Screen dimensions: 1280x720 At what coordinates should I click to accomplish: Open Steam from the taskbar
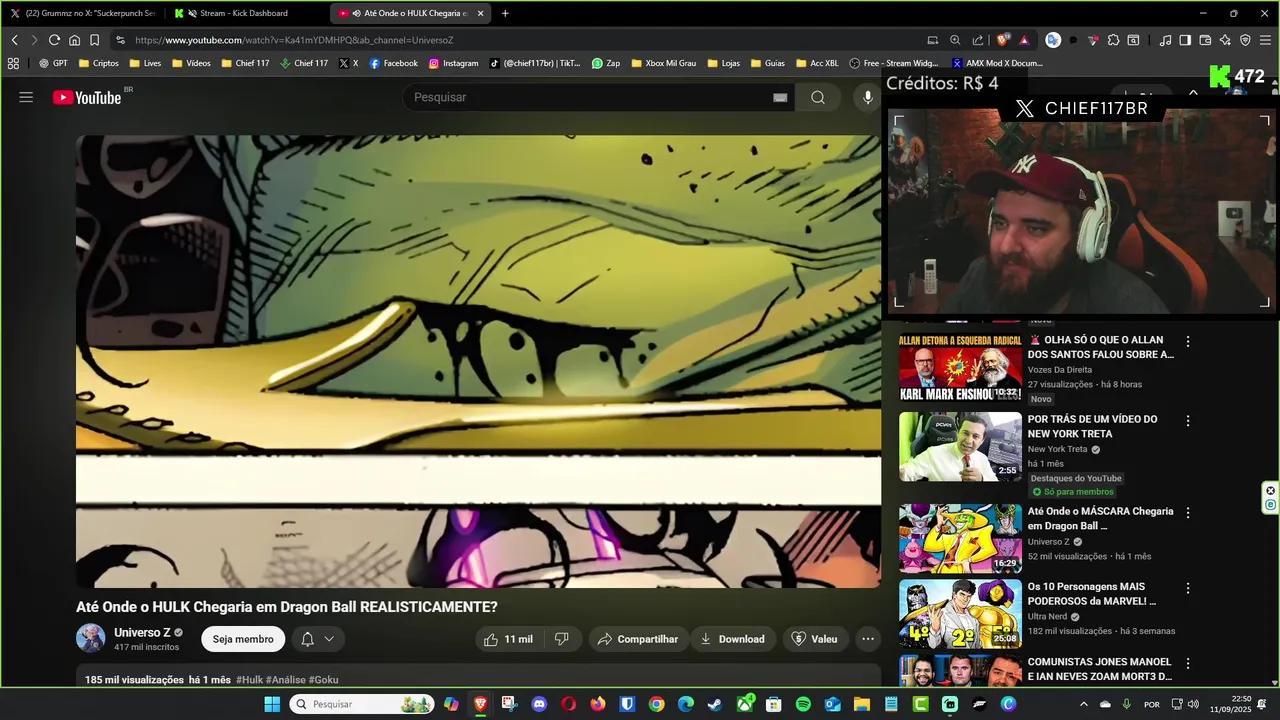point(714,704)
